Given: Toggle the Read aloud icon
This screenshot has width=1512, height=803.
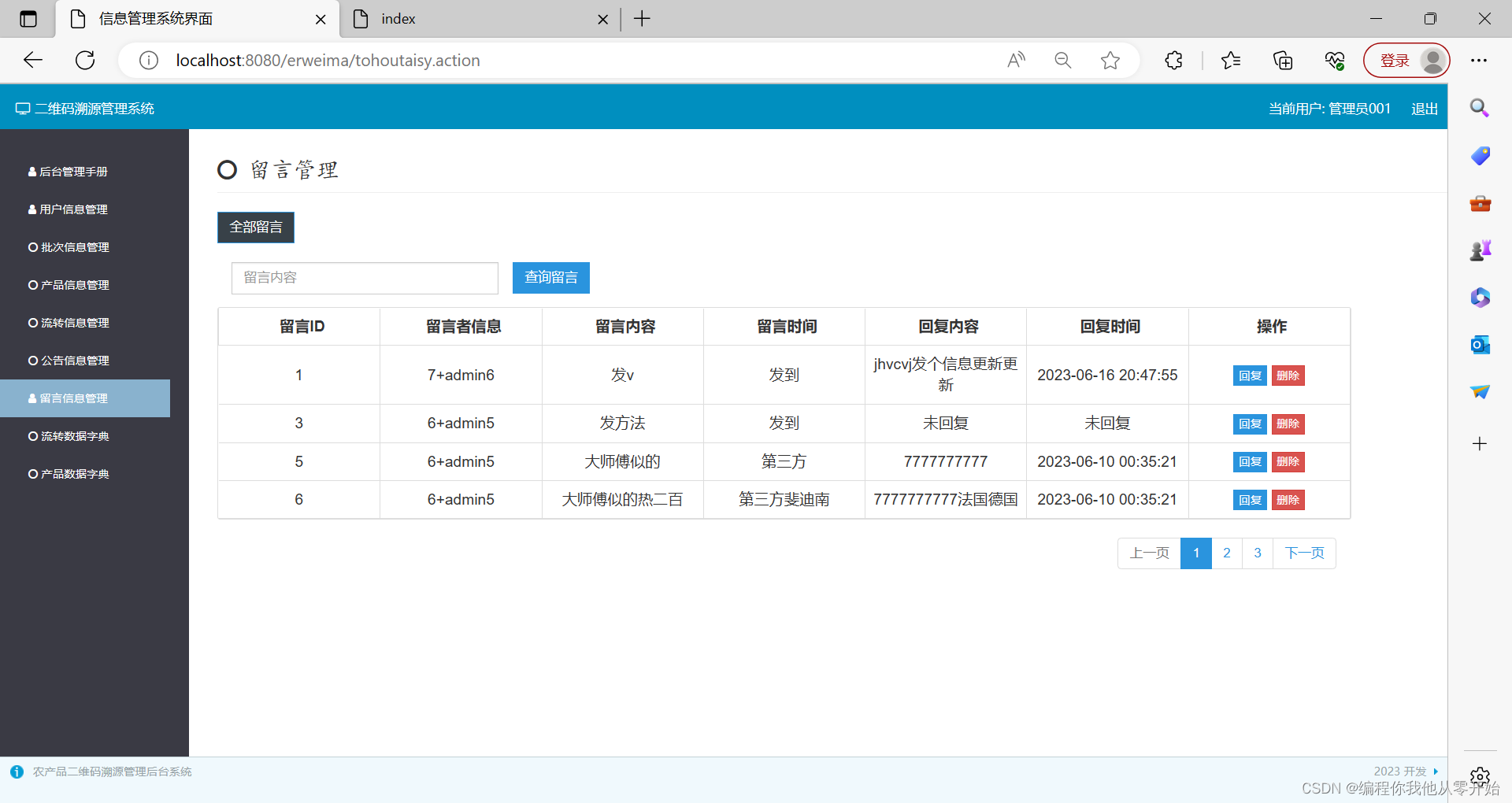Looking at the screenshot, I should pyautogui.click(x=1016, y=60).
